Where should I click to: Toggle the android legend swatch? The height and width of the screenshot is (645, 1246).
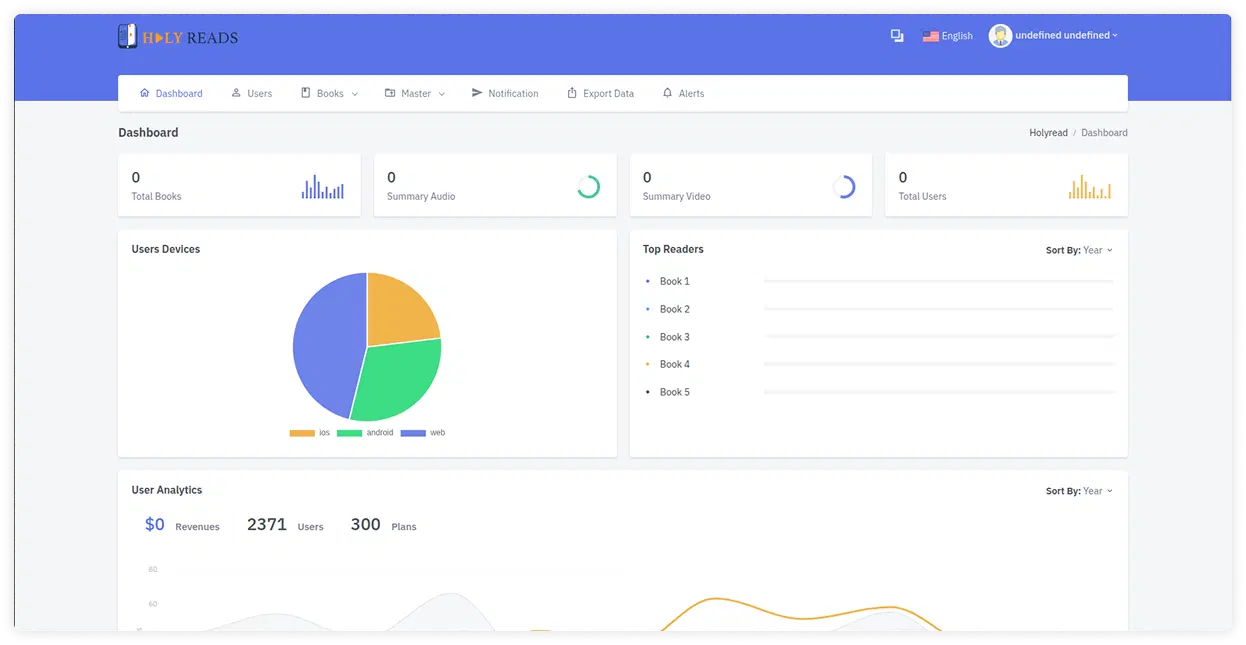click(x=349, y=433)
